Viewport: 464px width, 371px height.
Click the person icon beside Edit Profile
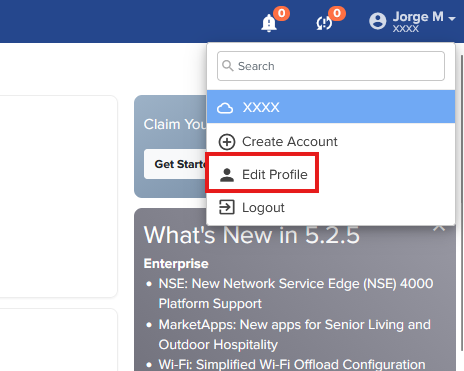227,175
